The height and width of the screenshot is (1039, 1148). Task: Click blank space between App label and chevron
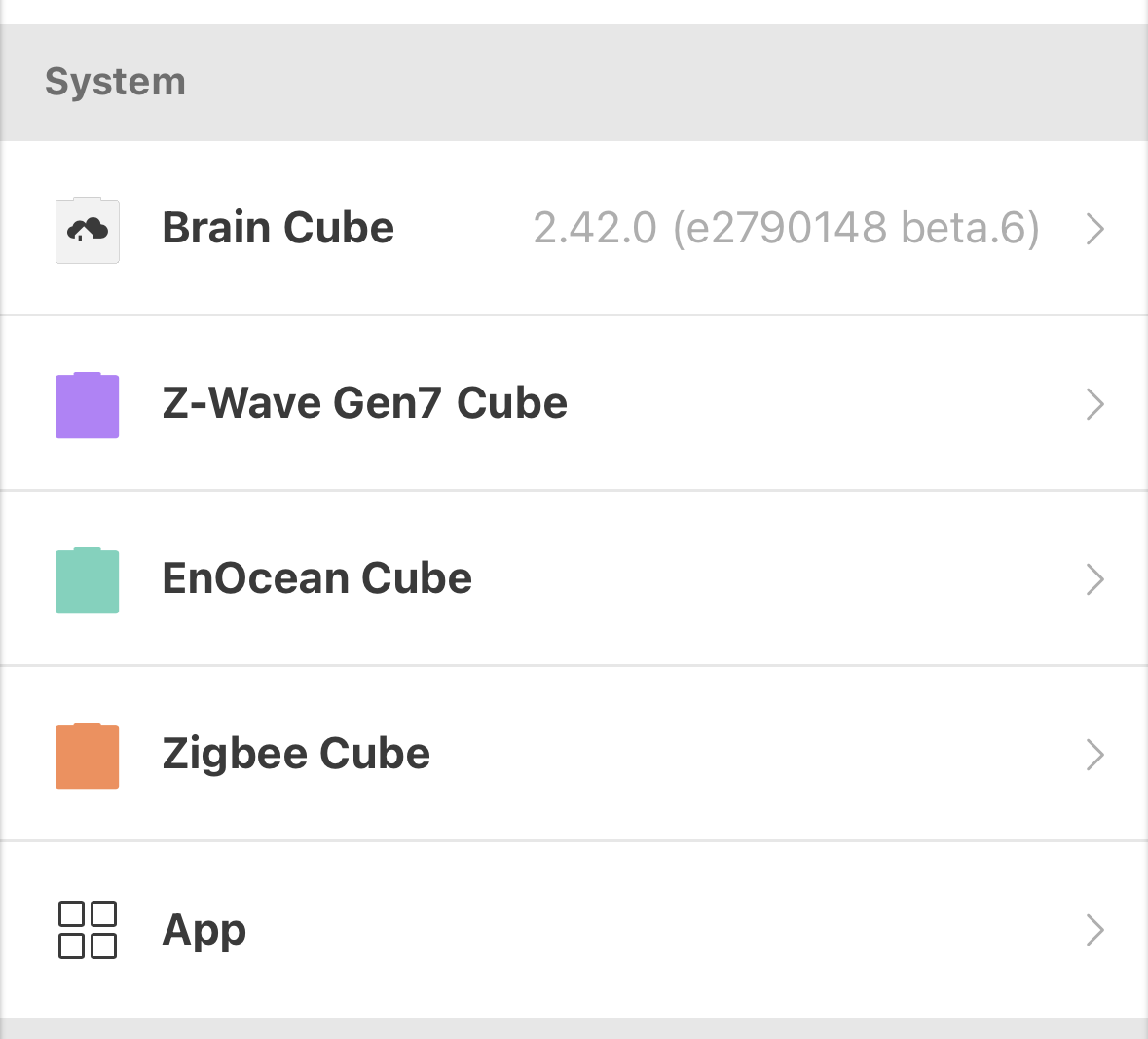659,930
